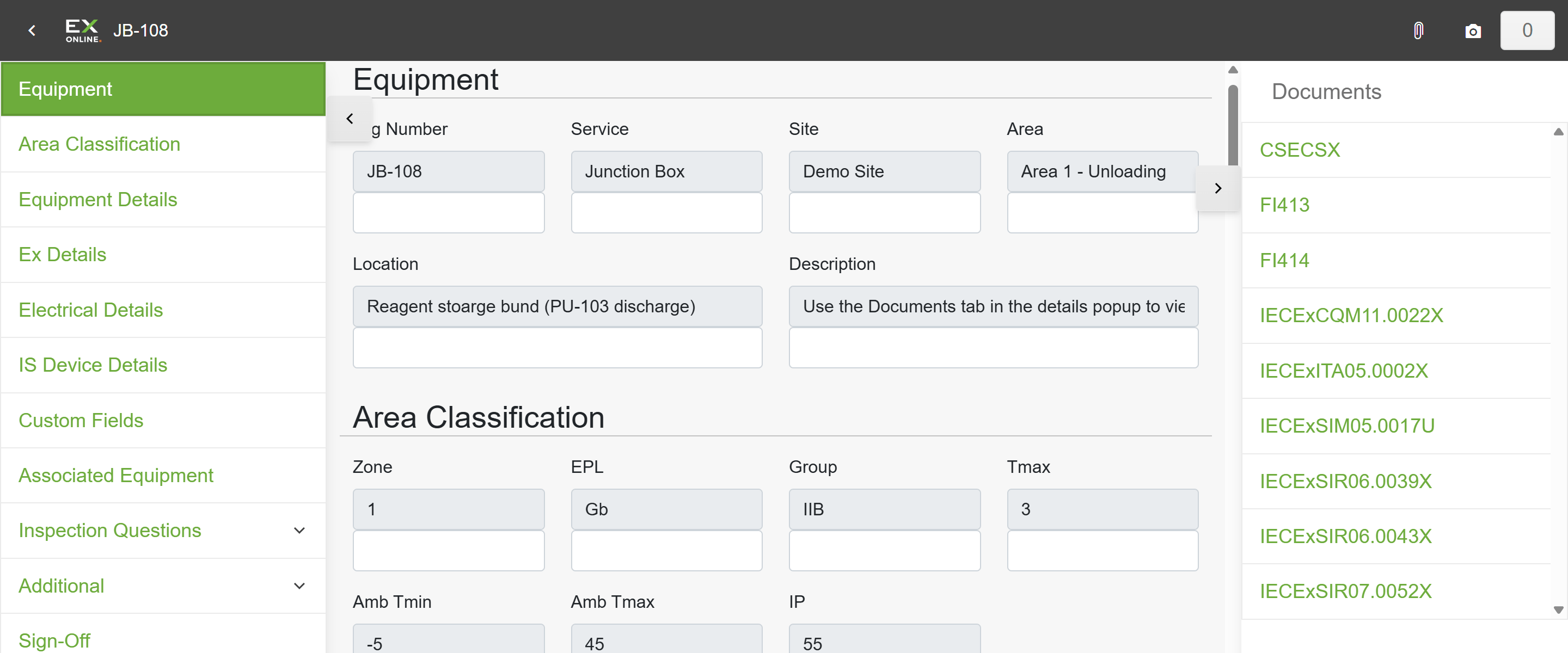This screenshot has width=1568, height=653.
Task: Click the empty Group input below IIB
Action: [x=884, y=551]
